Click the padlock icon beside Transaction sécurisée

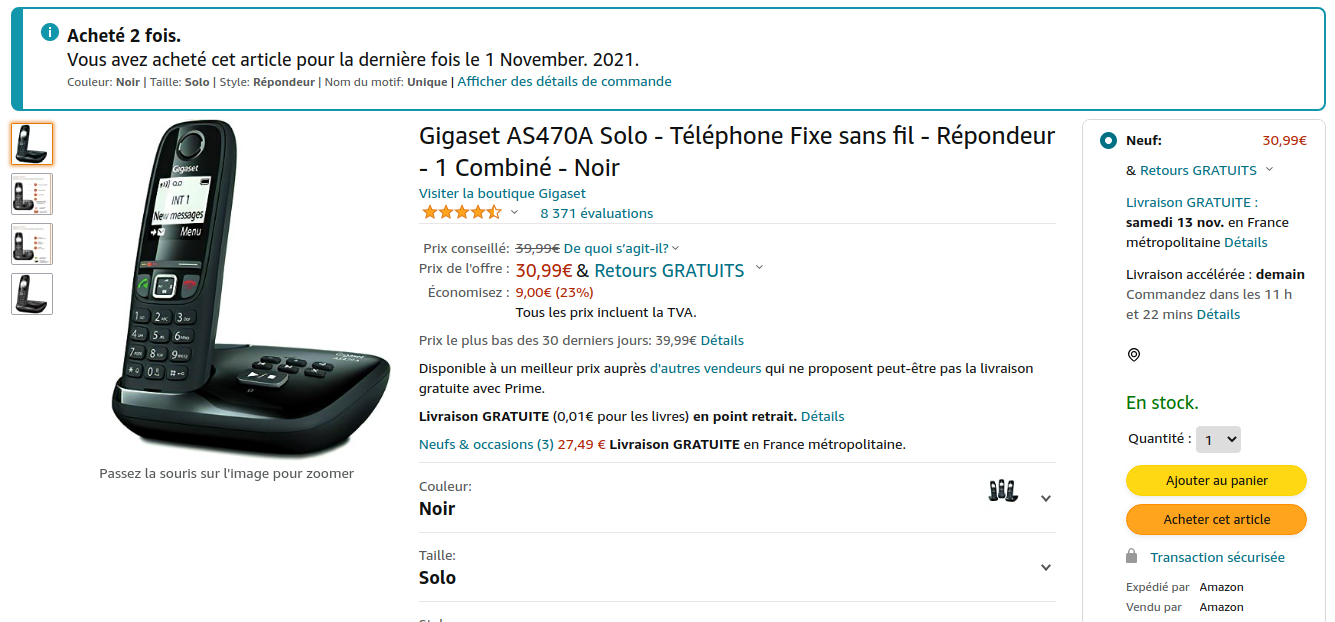click(x=1132, y=556)
